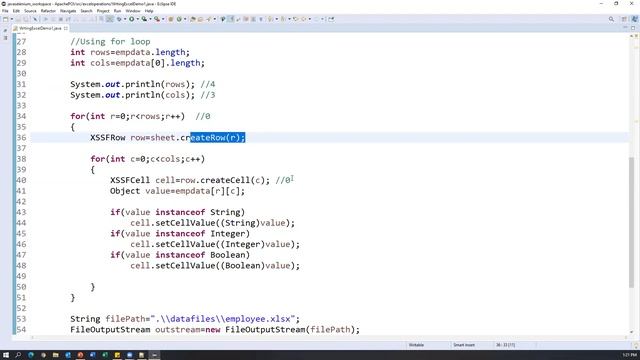Click the Smart Insert status bar entry

[x=464, y=345]
